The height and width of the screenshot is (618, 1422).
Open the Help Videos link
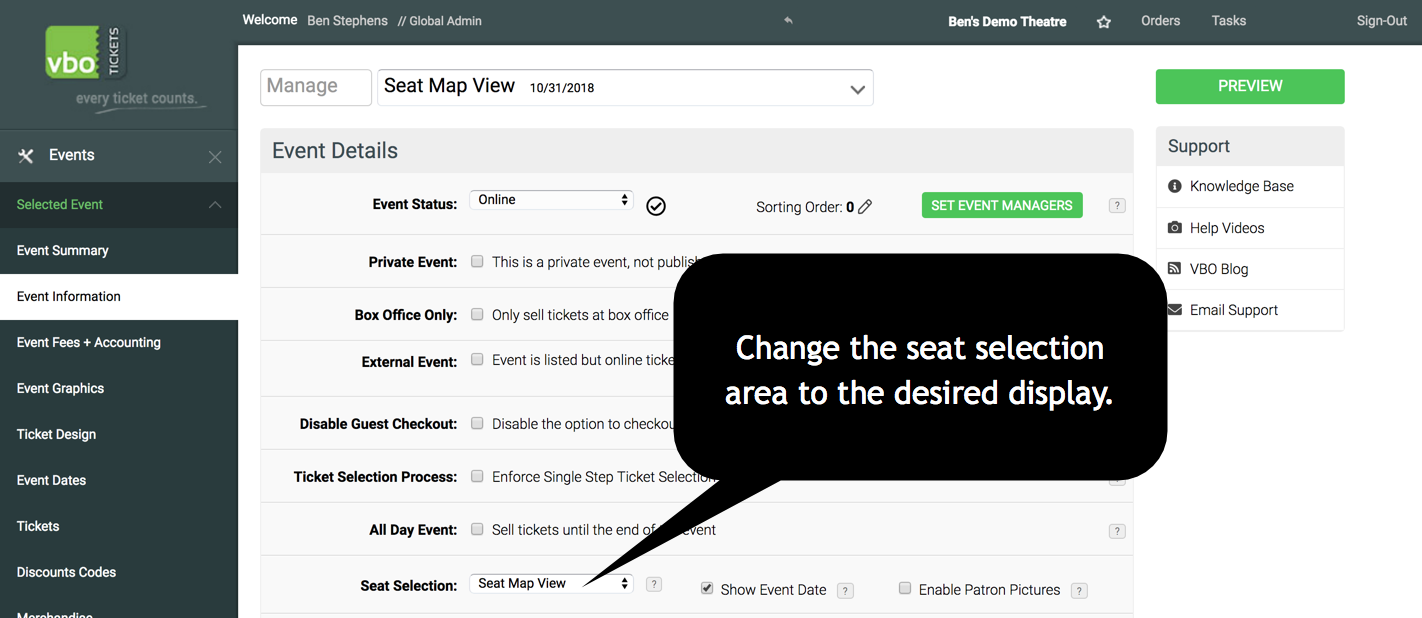(1227, 228)
